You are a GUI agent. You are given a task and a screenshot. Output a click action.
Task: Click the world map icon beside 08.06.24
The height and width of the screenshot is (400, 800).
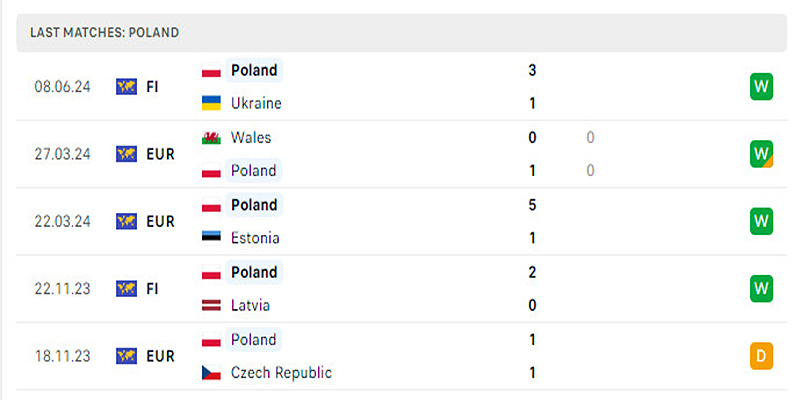[x=126, y=87]
